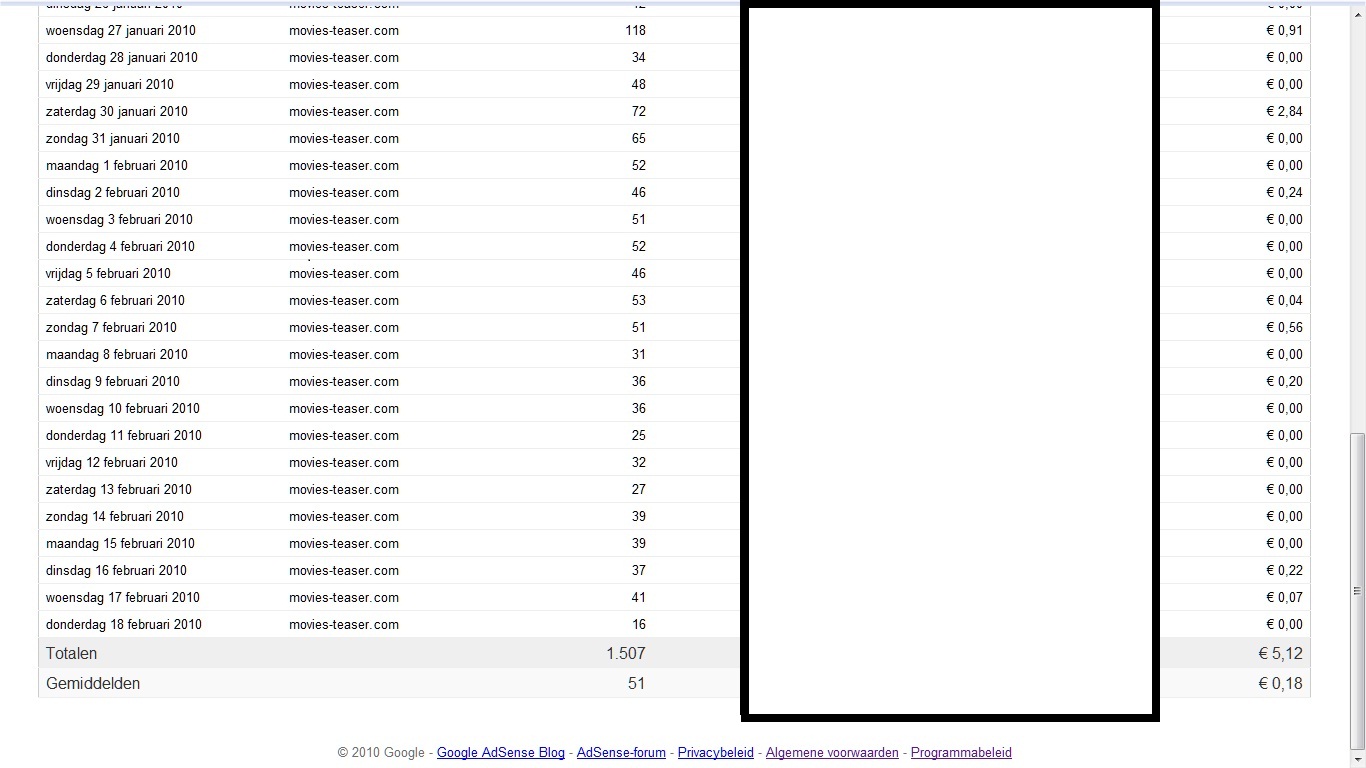
Task: Open the Algemene voorwaarden link
Action: coord(832,752)
